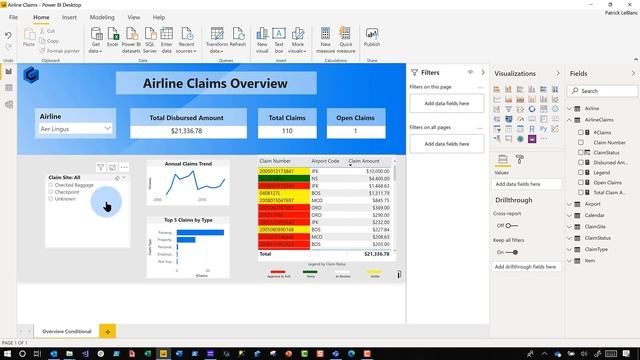Screen dimensions: 640x360
Task: Toggle filters pane eye icon
Action: coord(470,72)
